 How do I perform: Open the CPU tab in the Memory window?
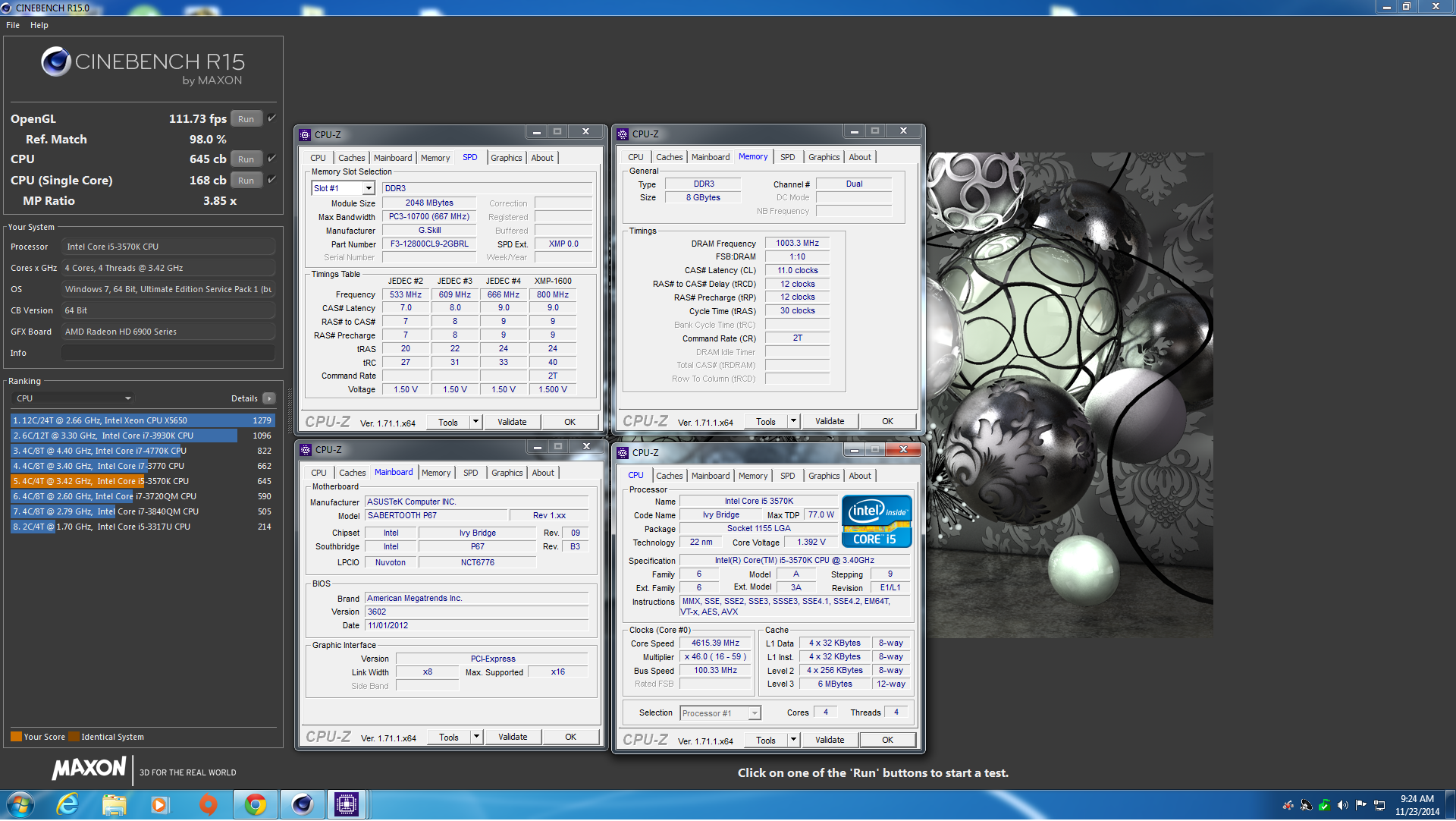(635, 157)
